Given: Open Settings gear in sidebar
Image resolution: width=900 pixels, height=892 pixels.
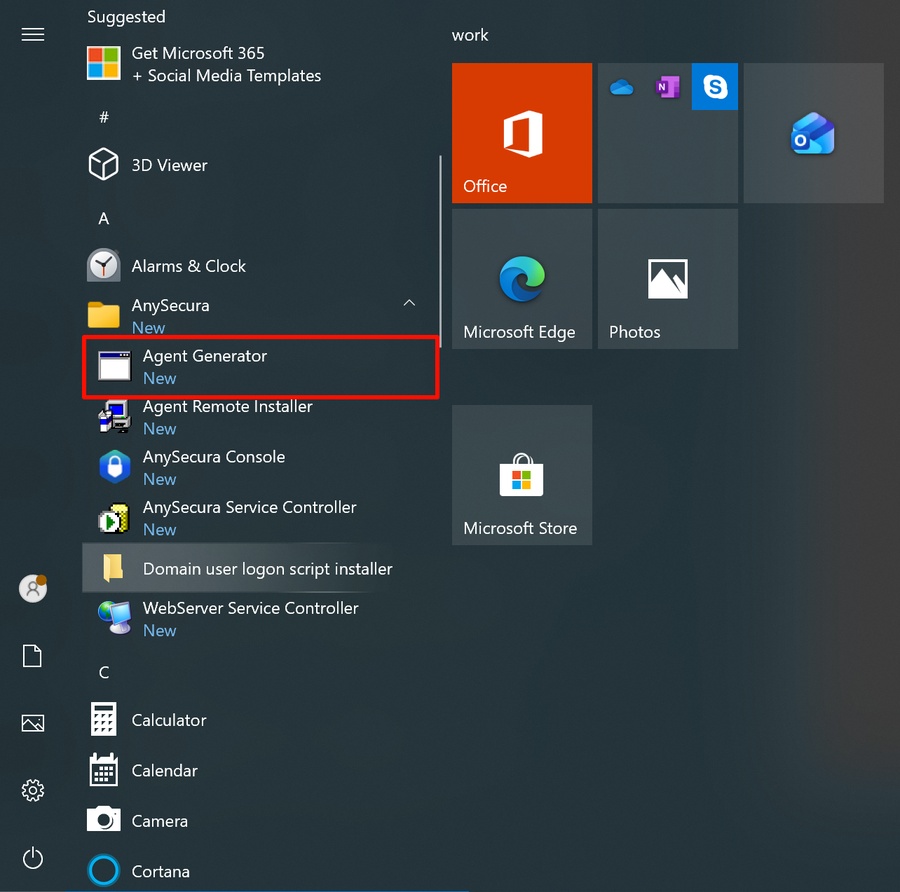Looking at the screenshot, I should 33,791.
